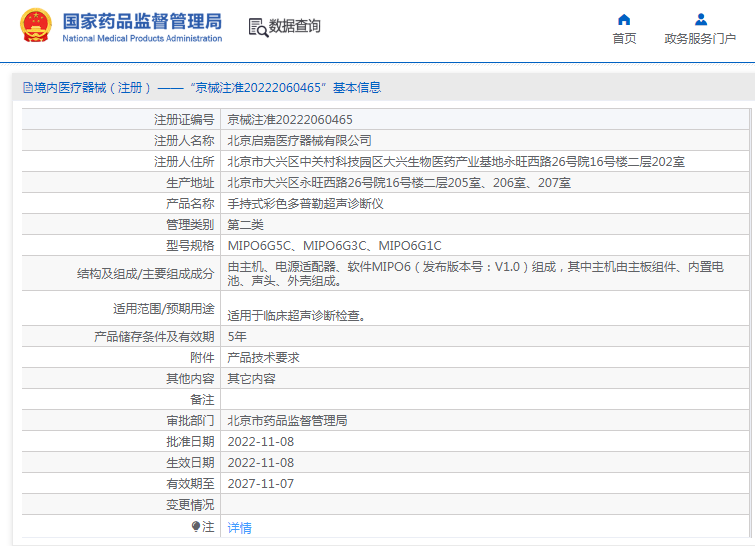755x546 pixels.
Task: Click National Medical Products Administration text
Action: point(142,39)
